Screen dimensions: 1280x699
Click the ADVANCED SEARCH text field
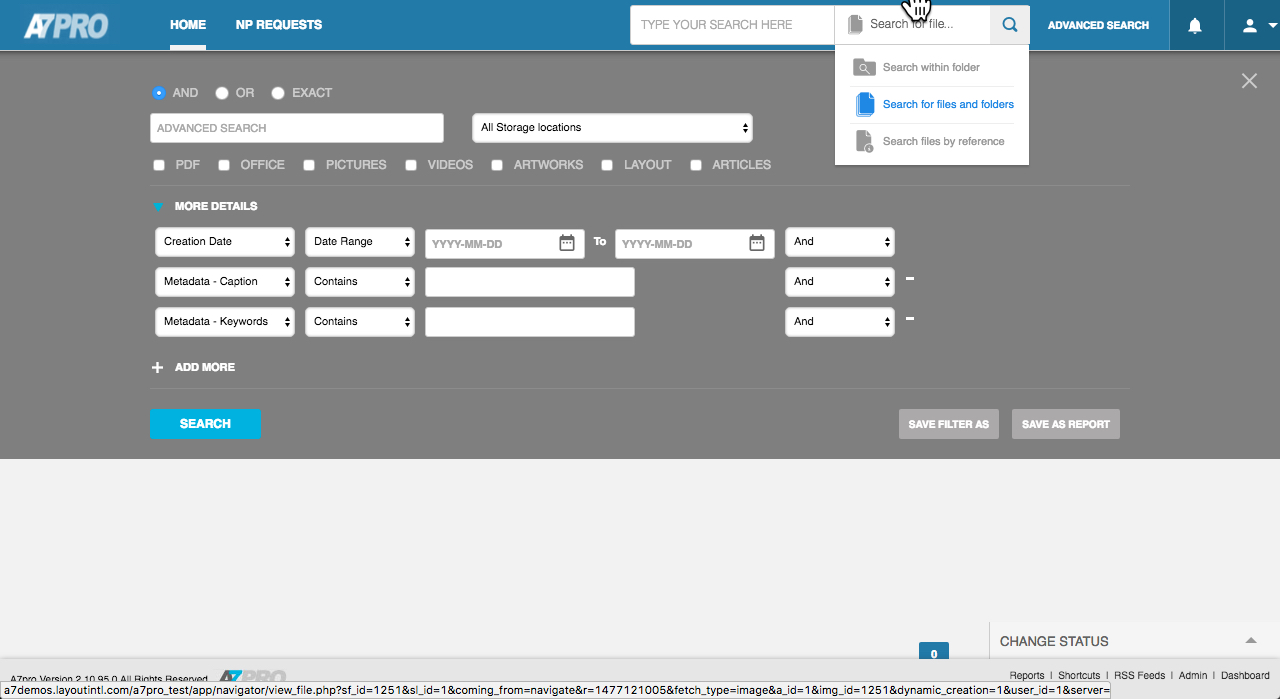point(296,128)
